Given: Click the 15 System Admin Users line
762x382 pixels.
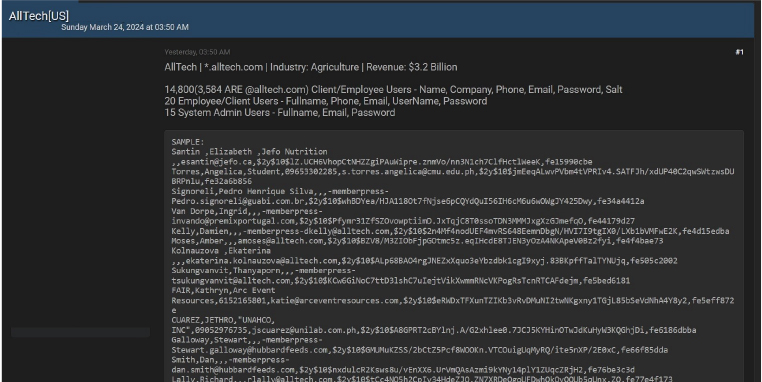Looking at the screenshot, I should [x=279, y=112].
